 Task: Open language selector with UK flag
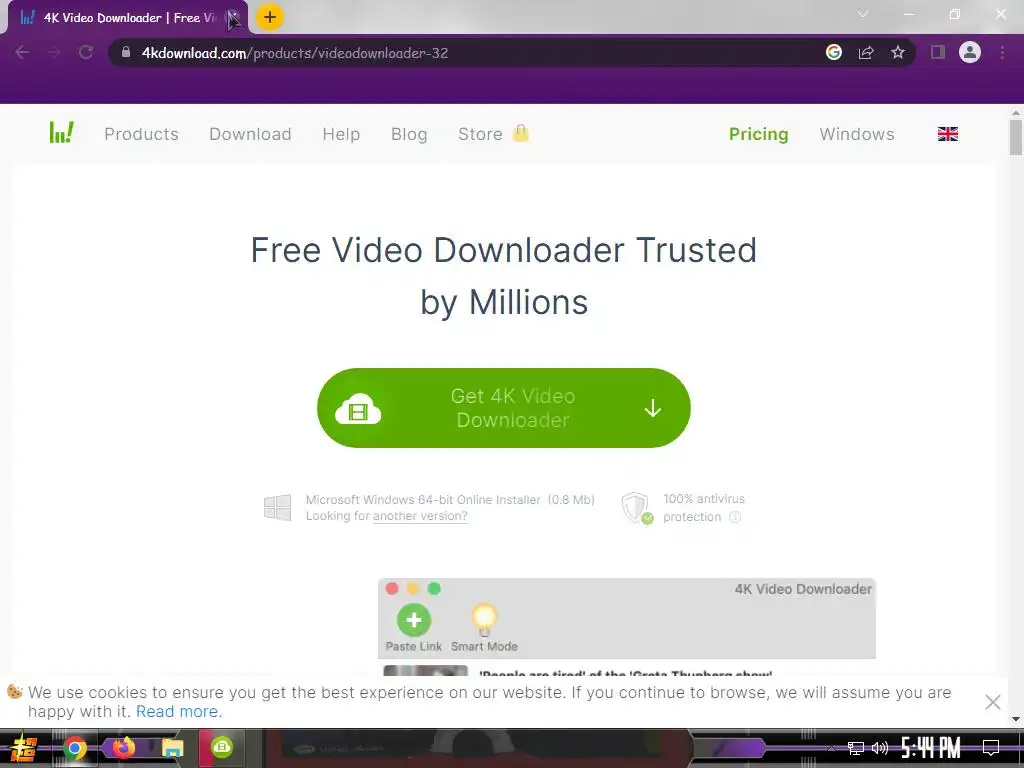click(948, 134)
